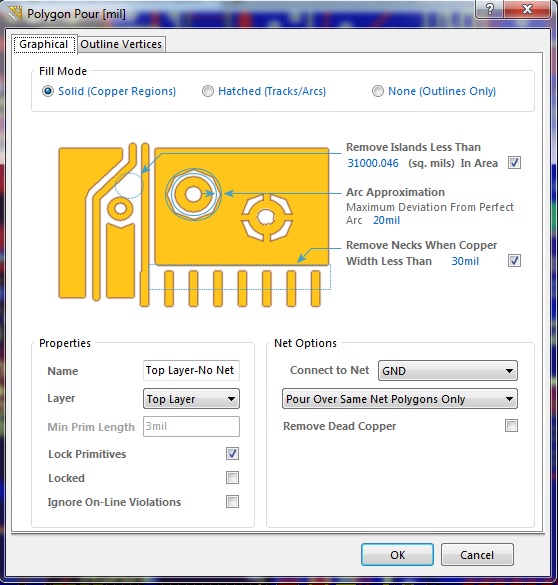Open the Connect to Net dropdown
The image size is (558, 585).
[x=448, y=370]
